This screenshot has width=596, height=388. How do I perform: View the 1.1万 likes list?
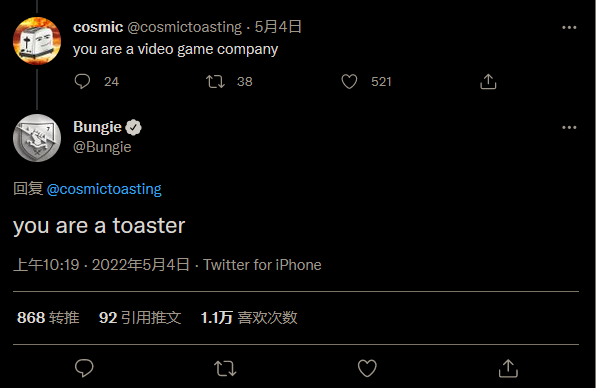(249, 318)
